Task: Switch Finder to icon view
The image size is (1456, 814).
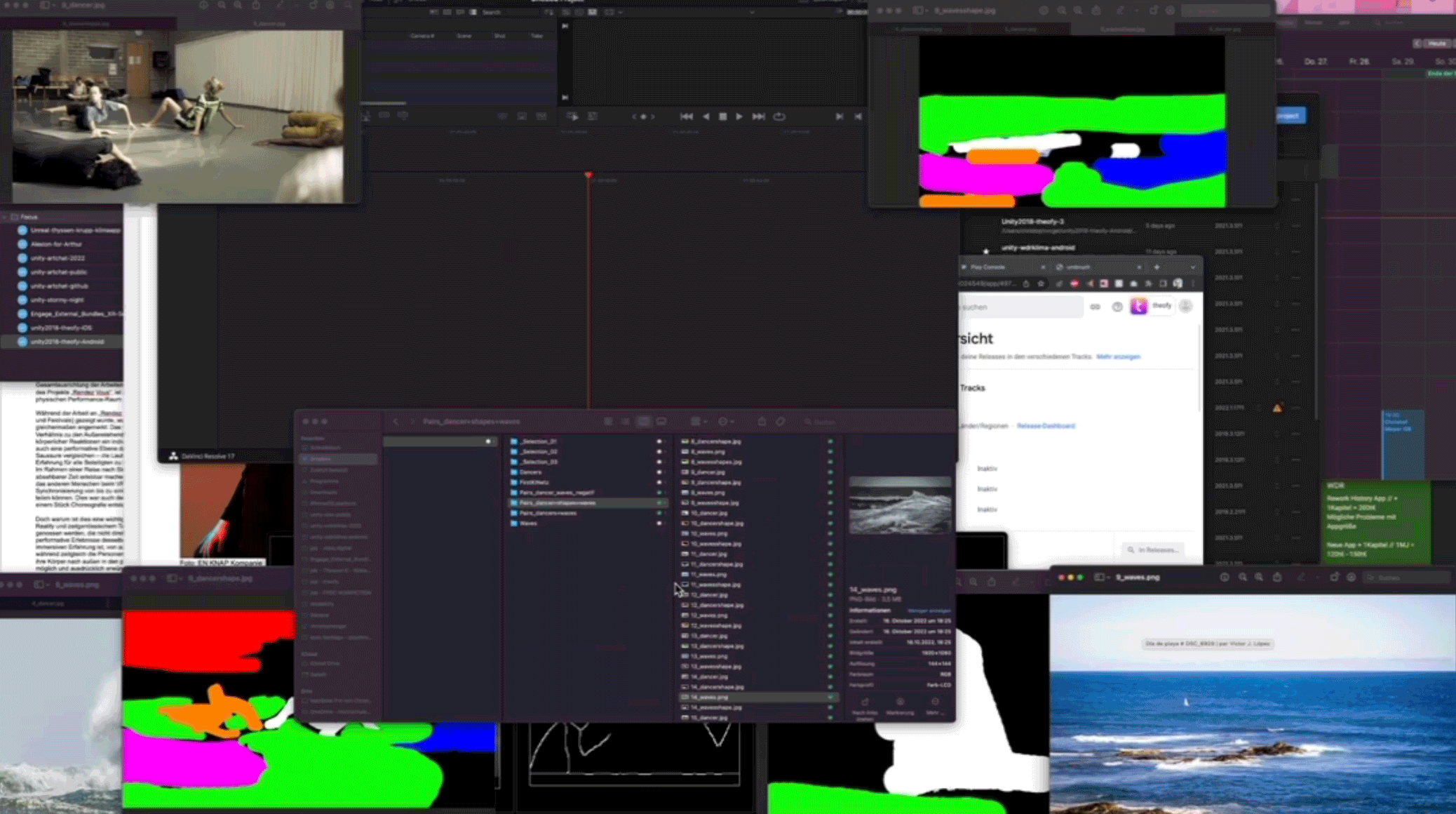Action: (x=608, y=422)
